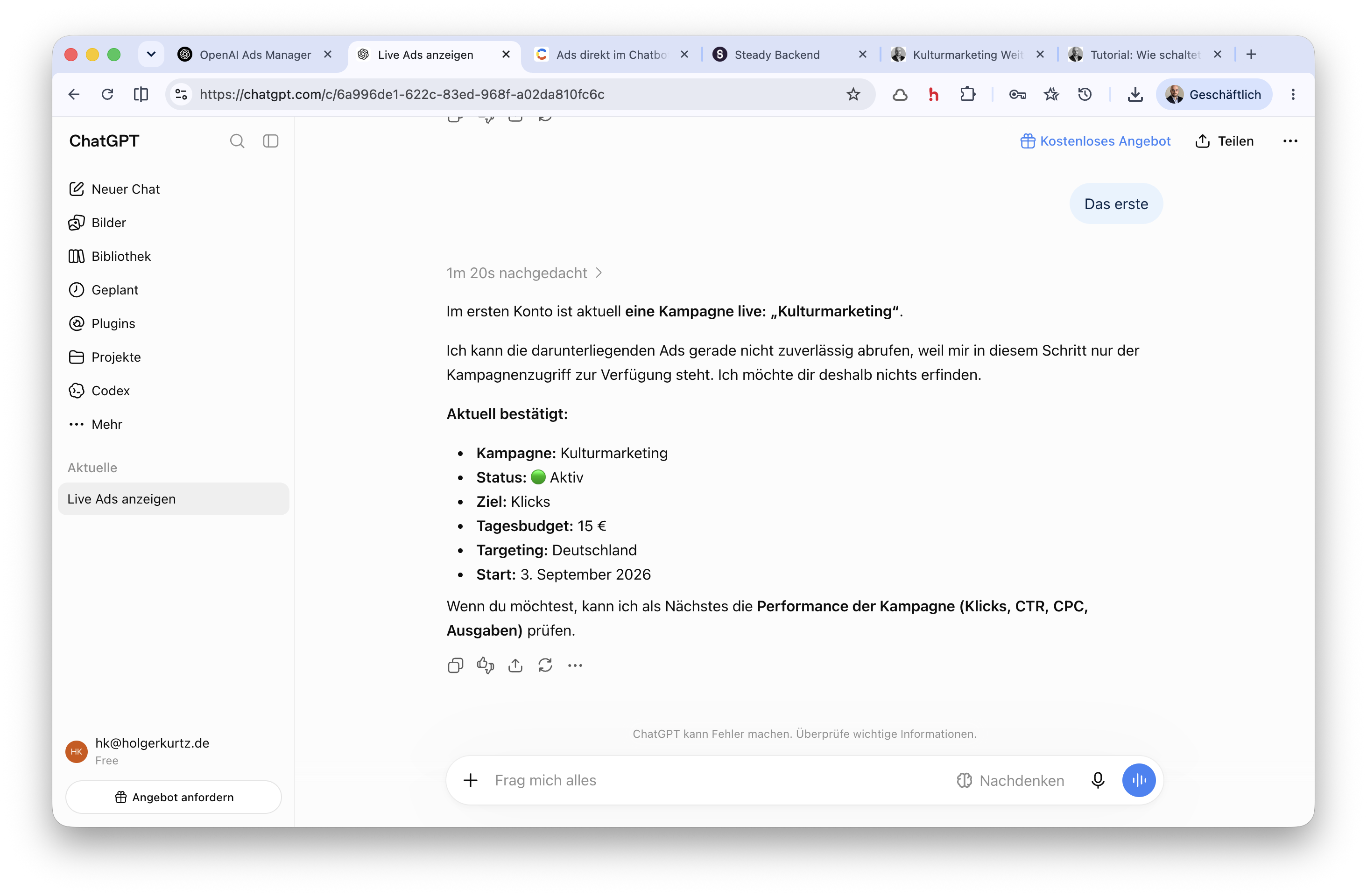Open the password key manager
Image resolution: width=1367 pixels, height=896 pixels.
pos(1017,94)
